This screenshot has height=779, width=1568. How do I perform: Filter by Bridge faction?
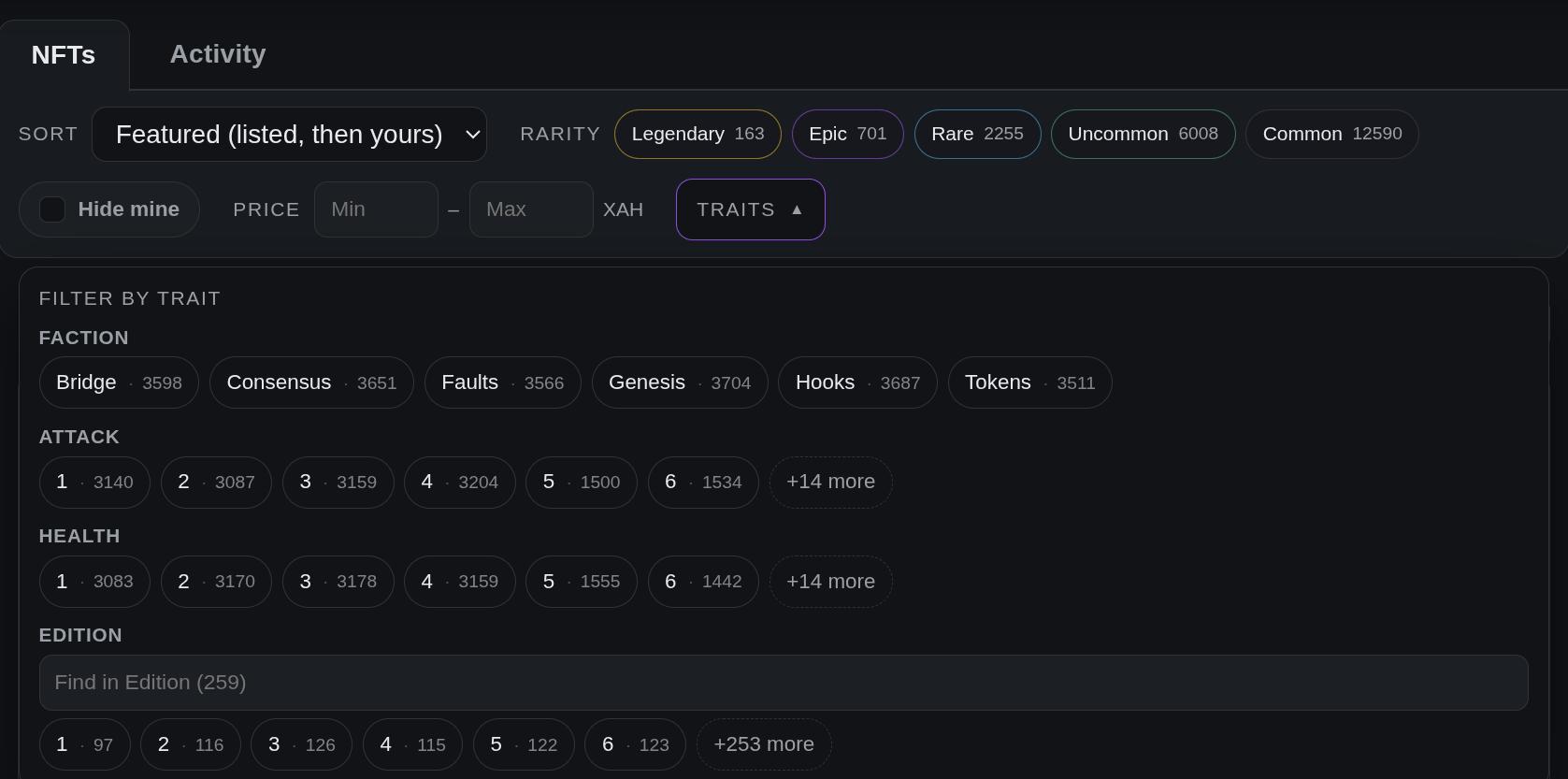tap(119, 382)
